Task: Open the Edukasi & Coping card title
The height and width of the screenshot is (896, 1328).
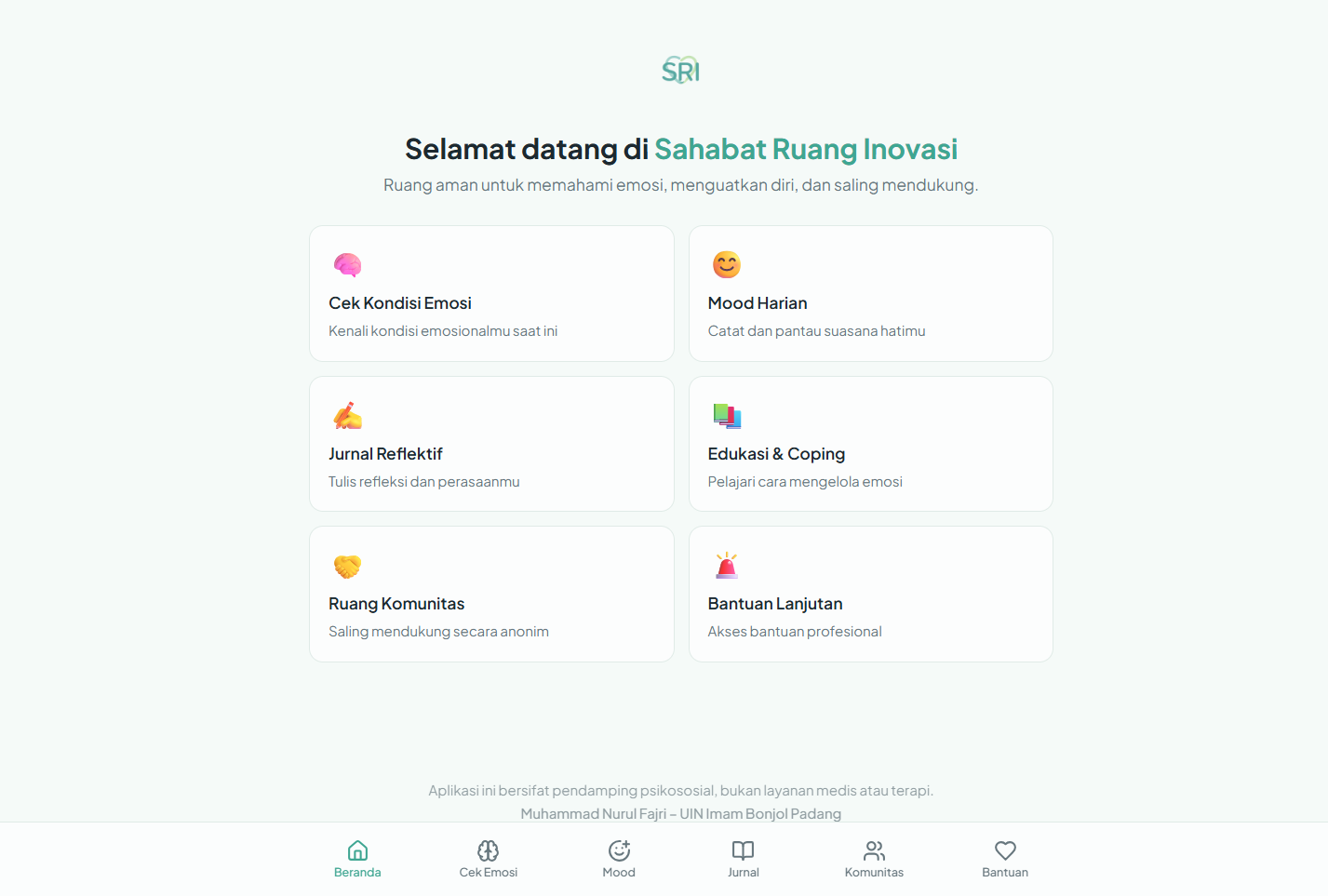Action: [x=776, y=454]
